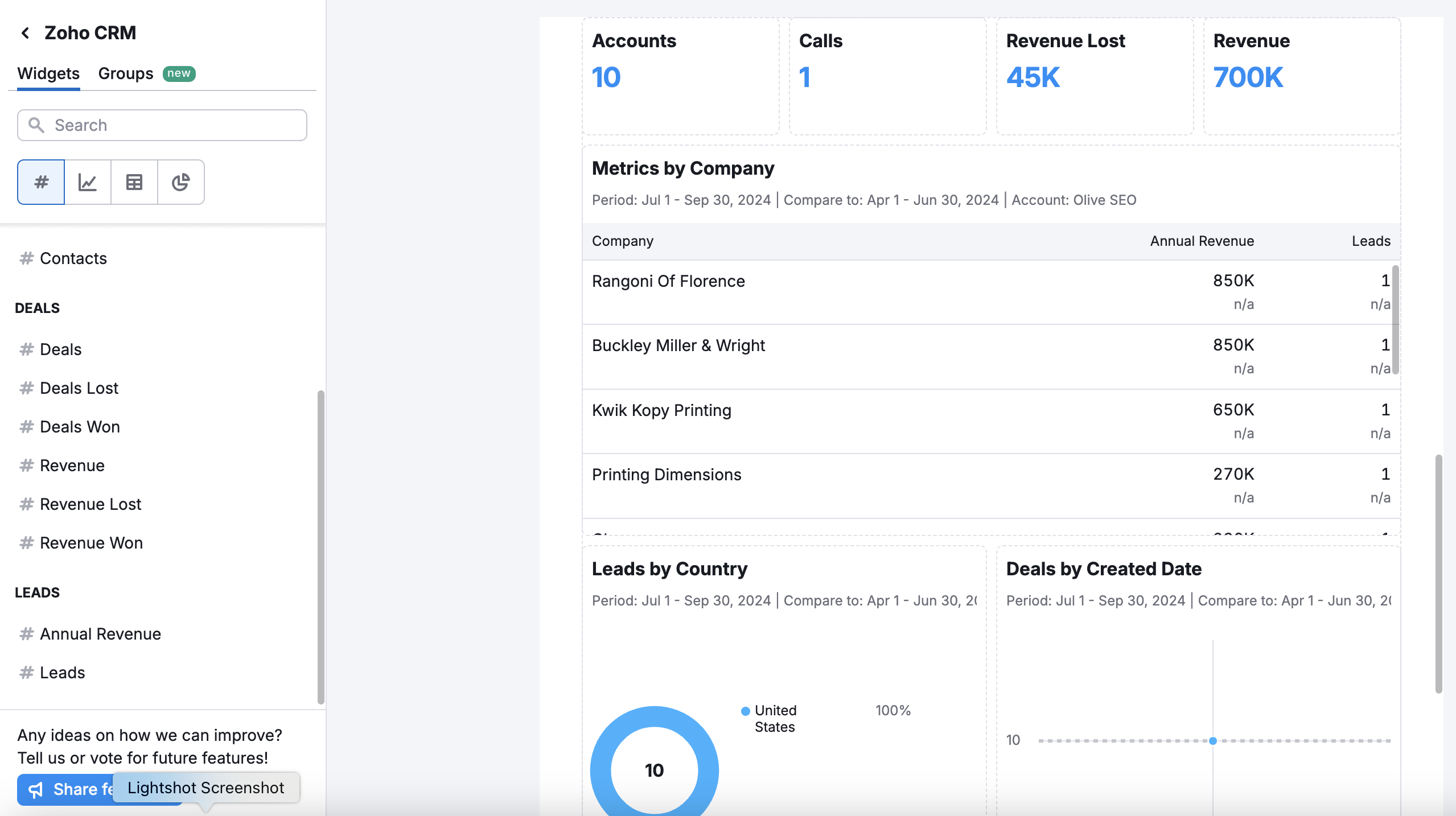
Task: Toggle the Annual Revenue sidebar item
Action: tap(100, 633)
